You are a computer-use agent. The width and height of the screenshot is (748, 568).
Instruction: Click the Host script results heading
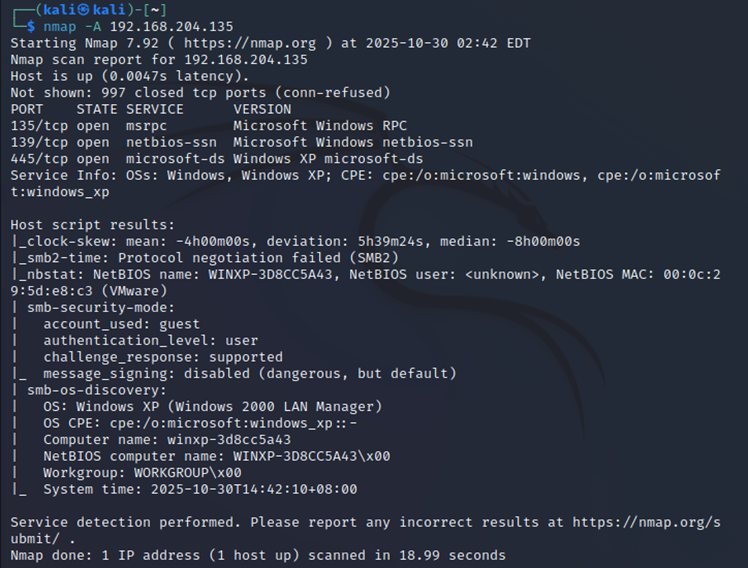92,225
